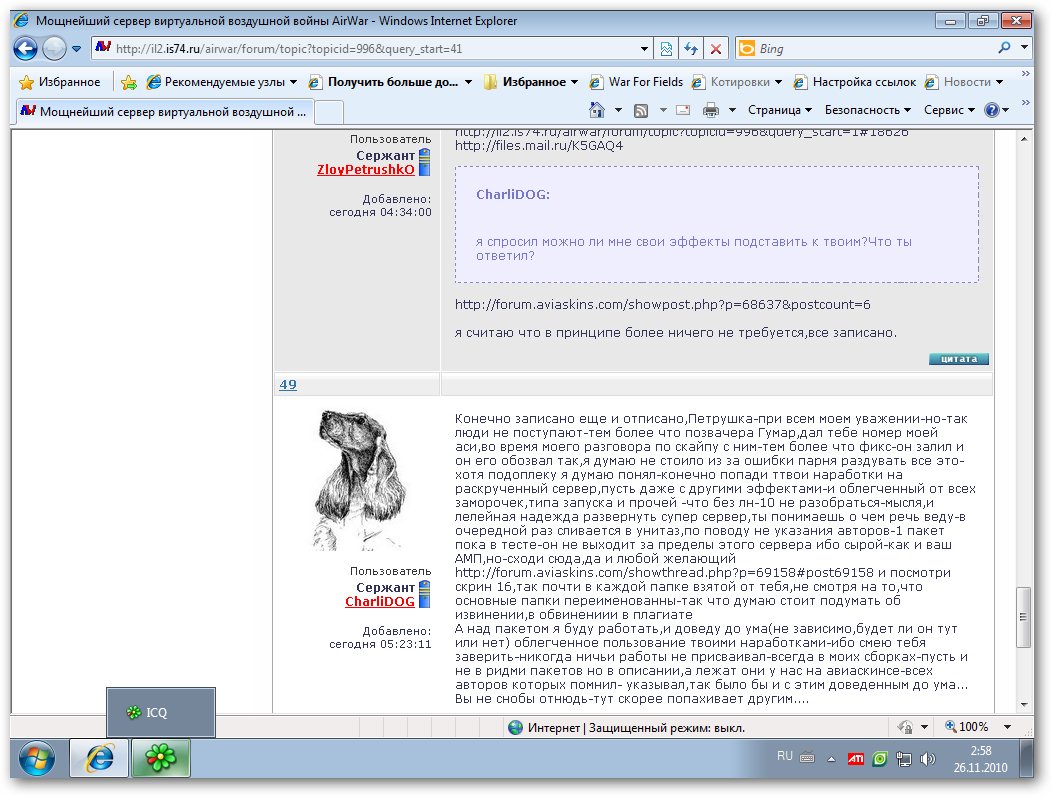
Task: Click the Интернет security zone status text
Action: (636, 728)
